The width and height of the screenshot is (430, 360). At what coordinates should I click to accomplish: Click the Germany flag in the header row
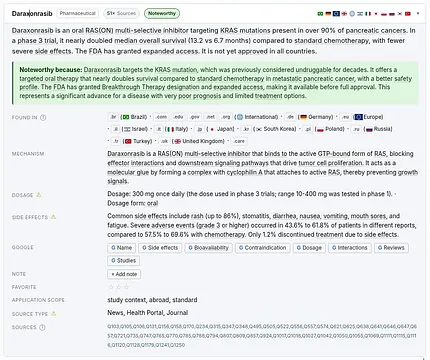pos(328,14)
